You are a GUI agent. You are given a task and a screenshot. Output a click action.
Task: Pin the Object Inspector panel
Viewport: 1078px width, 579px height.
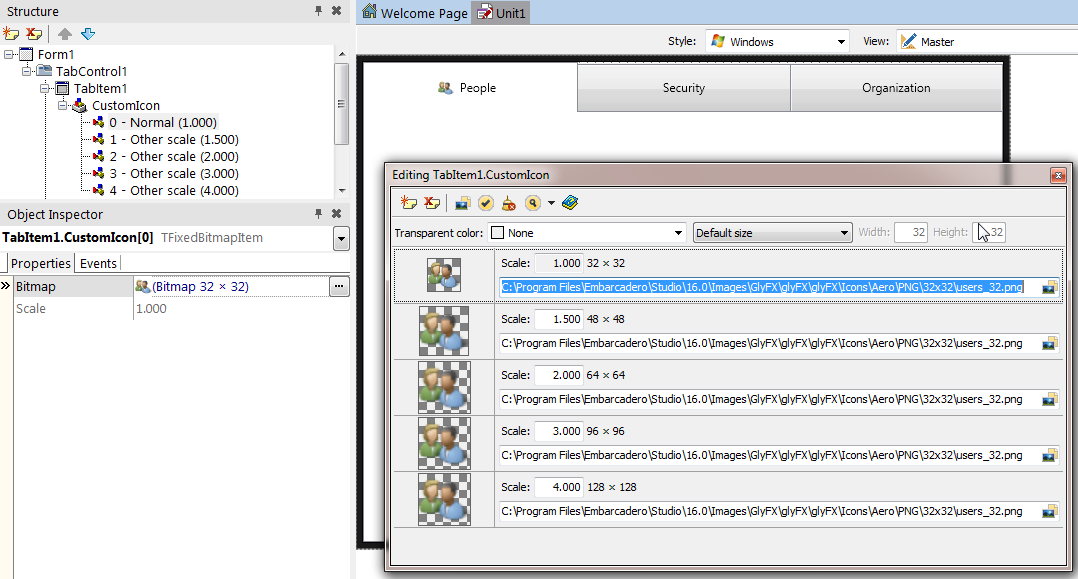tap(319, 214)
